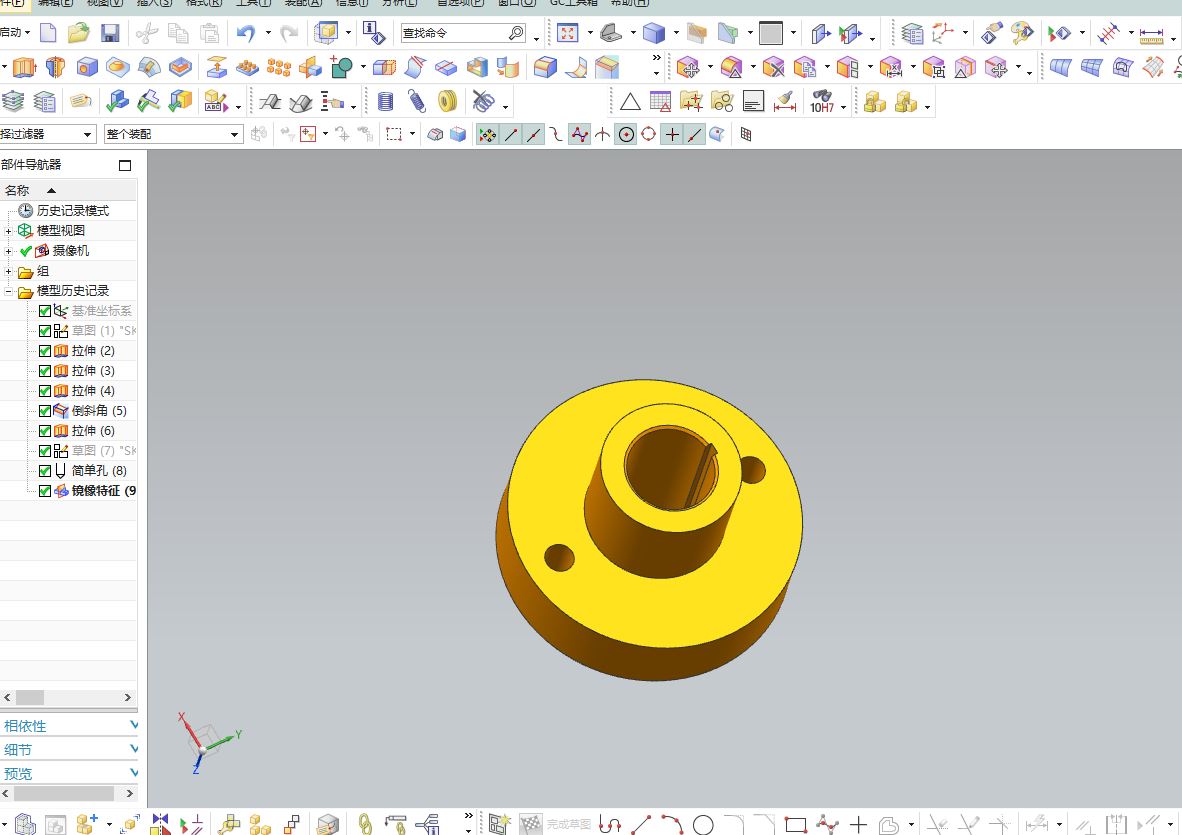This screenshot has width=1182, height=835.
Task: Select the 镜像特征 (9) tree item
Action: [x=104, y=491]
